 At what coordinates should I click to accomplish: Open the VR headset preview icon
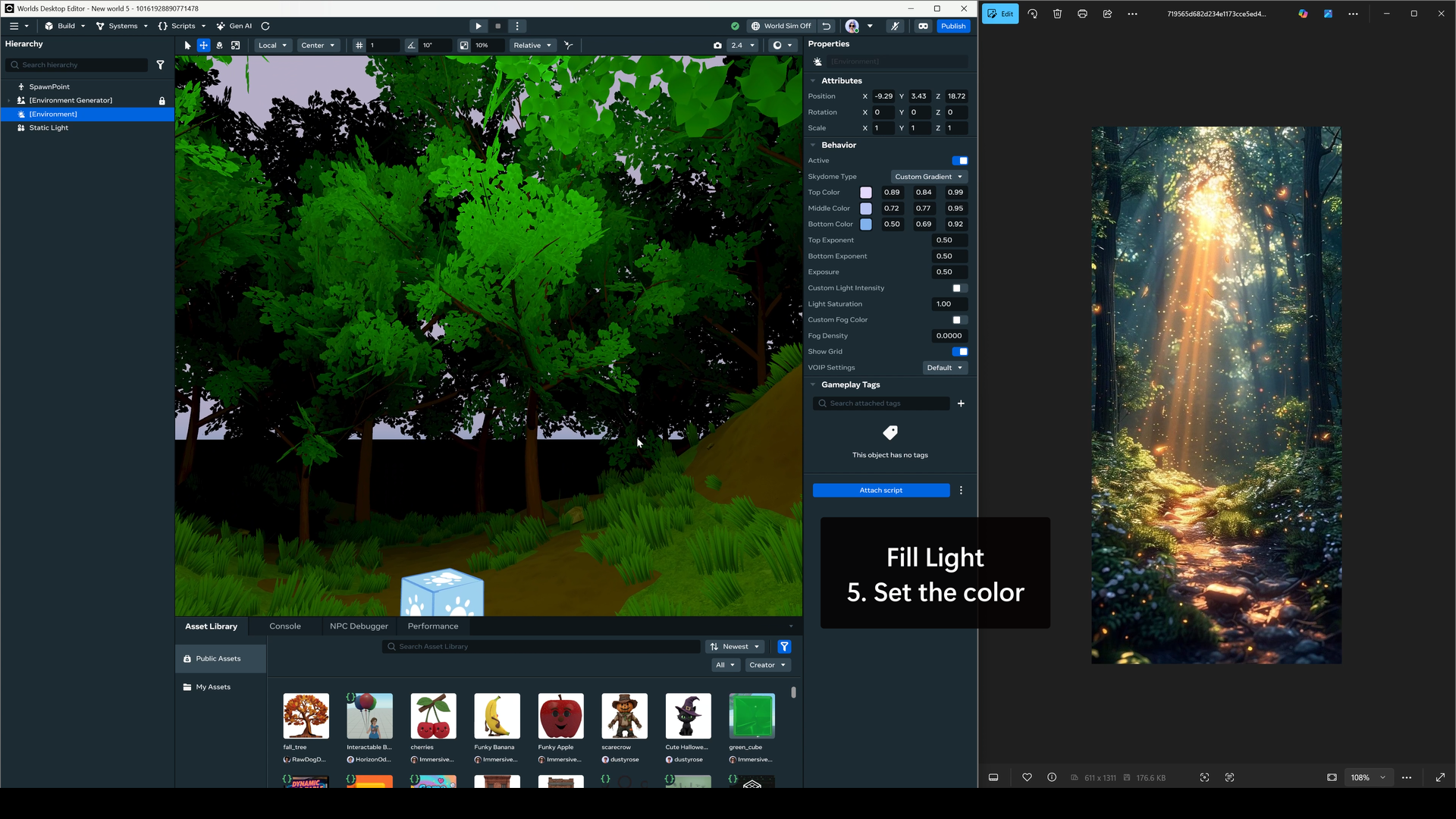(x=923, y=26)
